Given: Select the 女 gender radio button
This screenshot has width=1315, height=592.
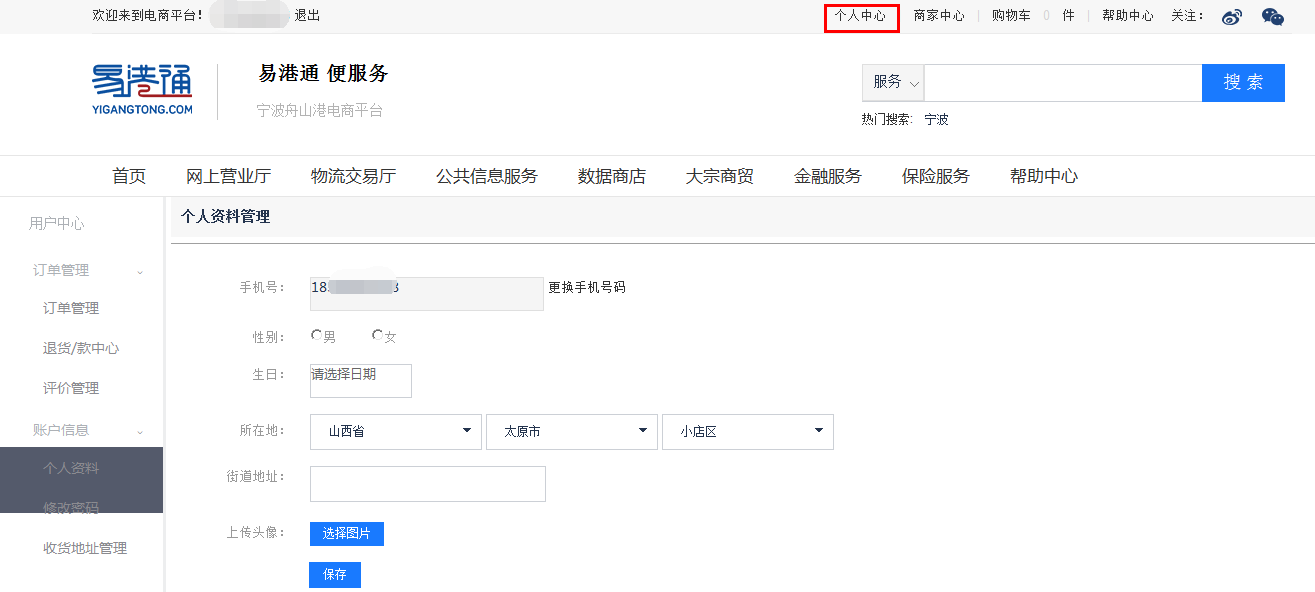Looking at the screenshot, I should [378, 336].
